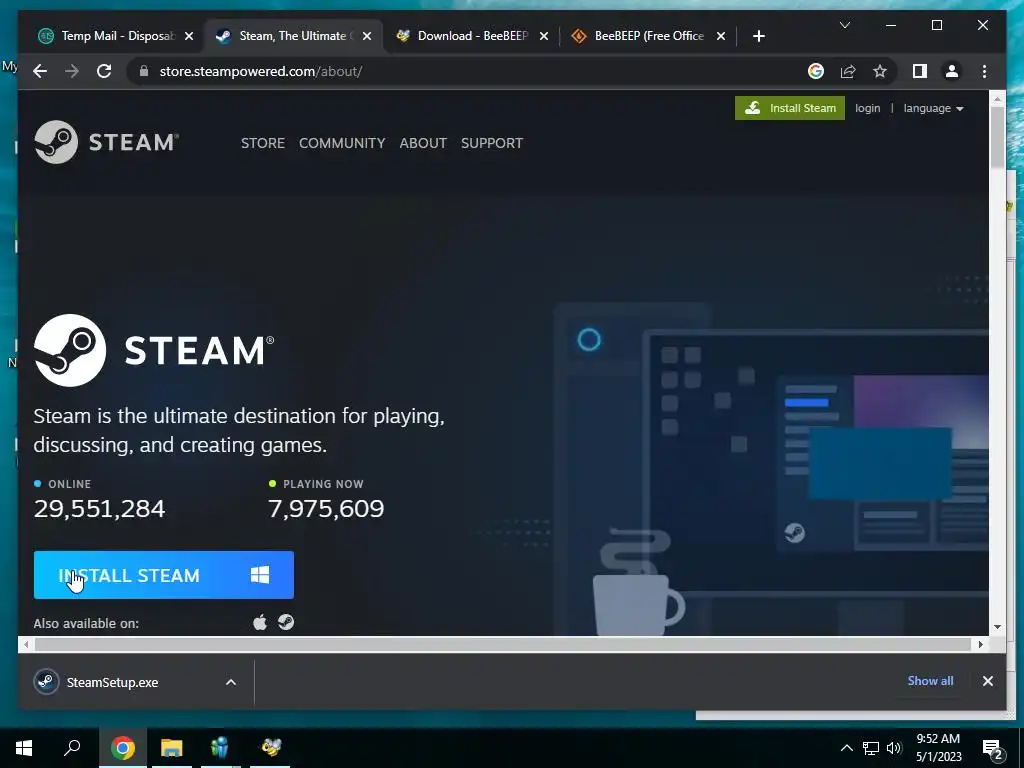Close the Download - BeeBEEP tab
The height and width of the screenshot is (768, 1024).
(x=543, y=37)
